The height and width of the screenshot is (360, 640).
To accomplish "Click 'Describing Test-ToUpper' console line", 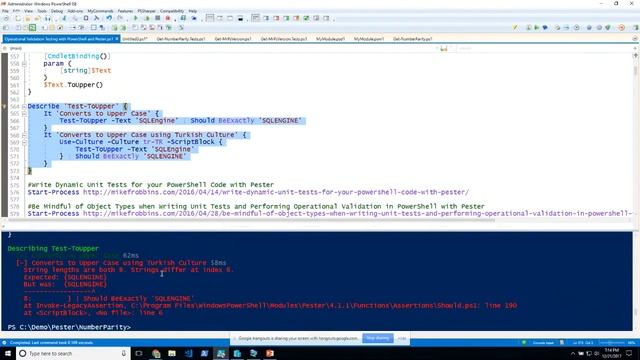I will tap(53, 248).
